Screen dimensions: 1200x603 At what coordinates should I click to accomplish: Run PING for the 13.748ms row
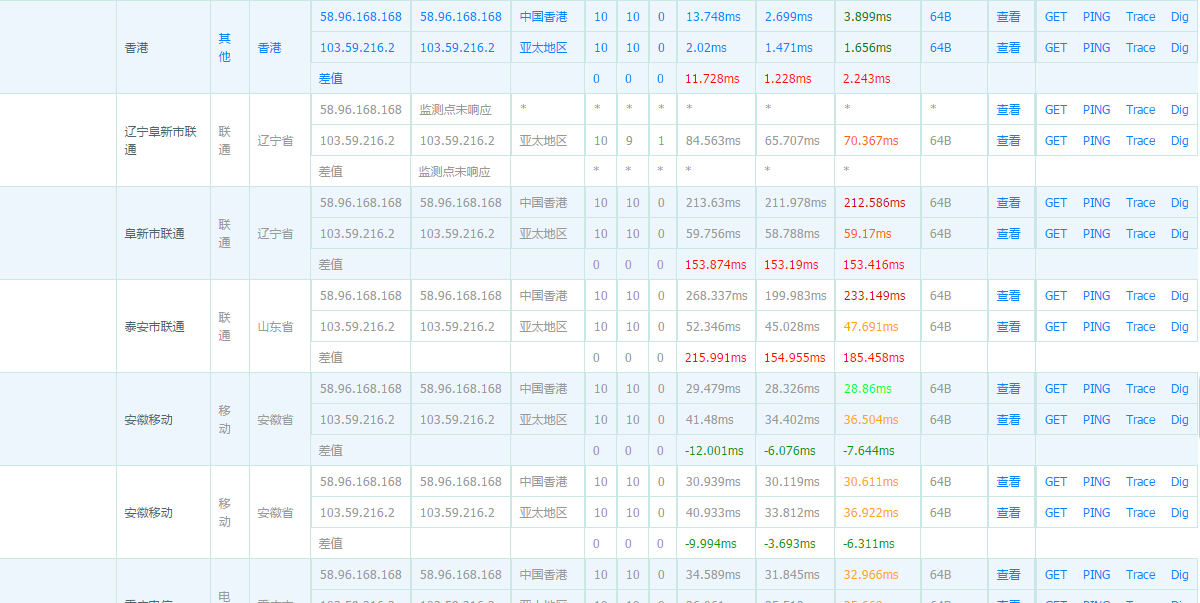[x=1096, y=17]
